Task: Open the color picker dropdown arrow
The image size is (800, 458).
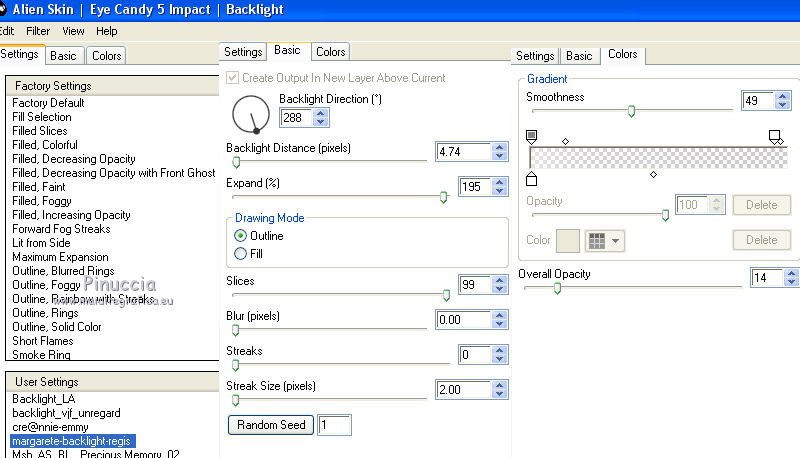Action: pos(616,241)
